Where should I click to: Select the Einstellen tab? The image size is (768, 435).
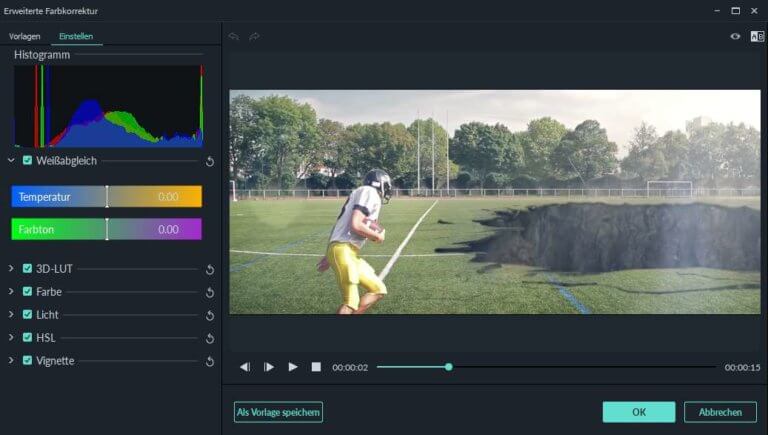76,36
